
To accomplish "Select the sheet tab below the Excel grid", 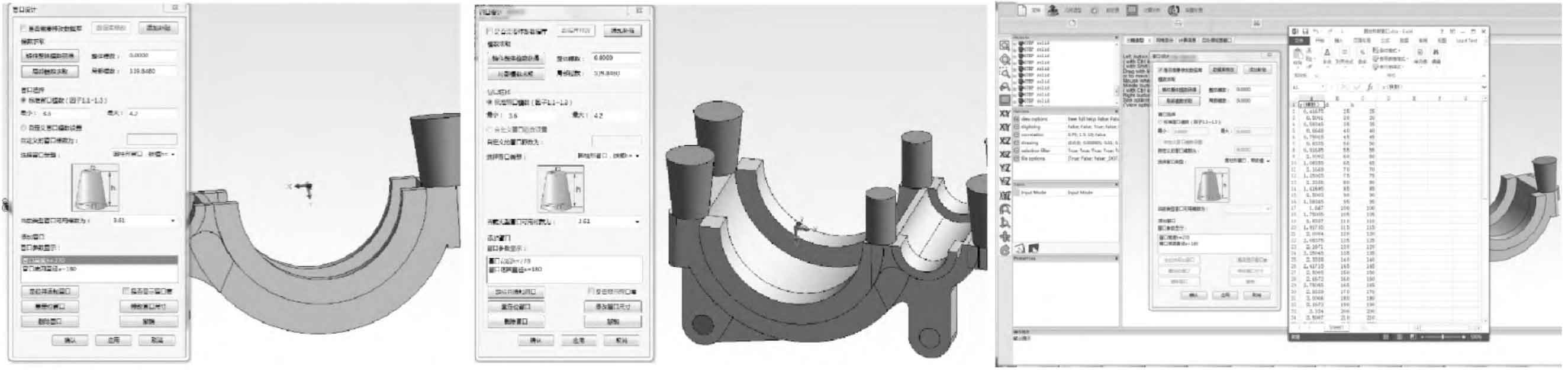I will (x=1335, y=328).
